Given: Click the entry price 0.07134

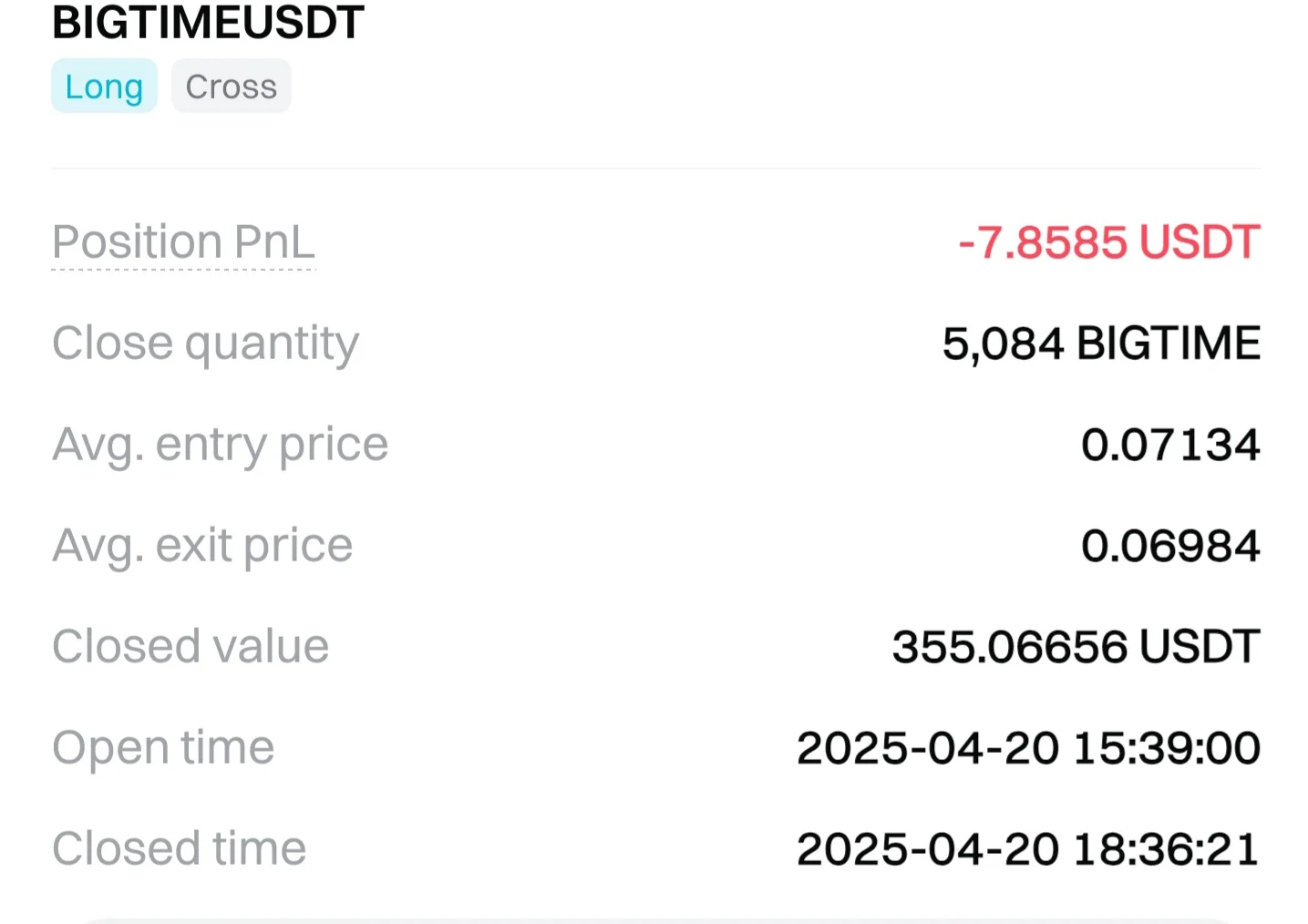Looking at the screenshot, I should tap(1170, 445).
